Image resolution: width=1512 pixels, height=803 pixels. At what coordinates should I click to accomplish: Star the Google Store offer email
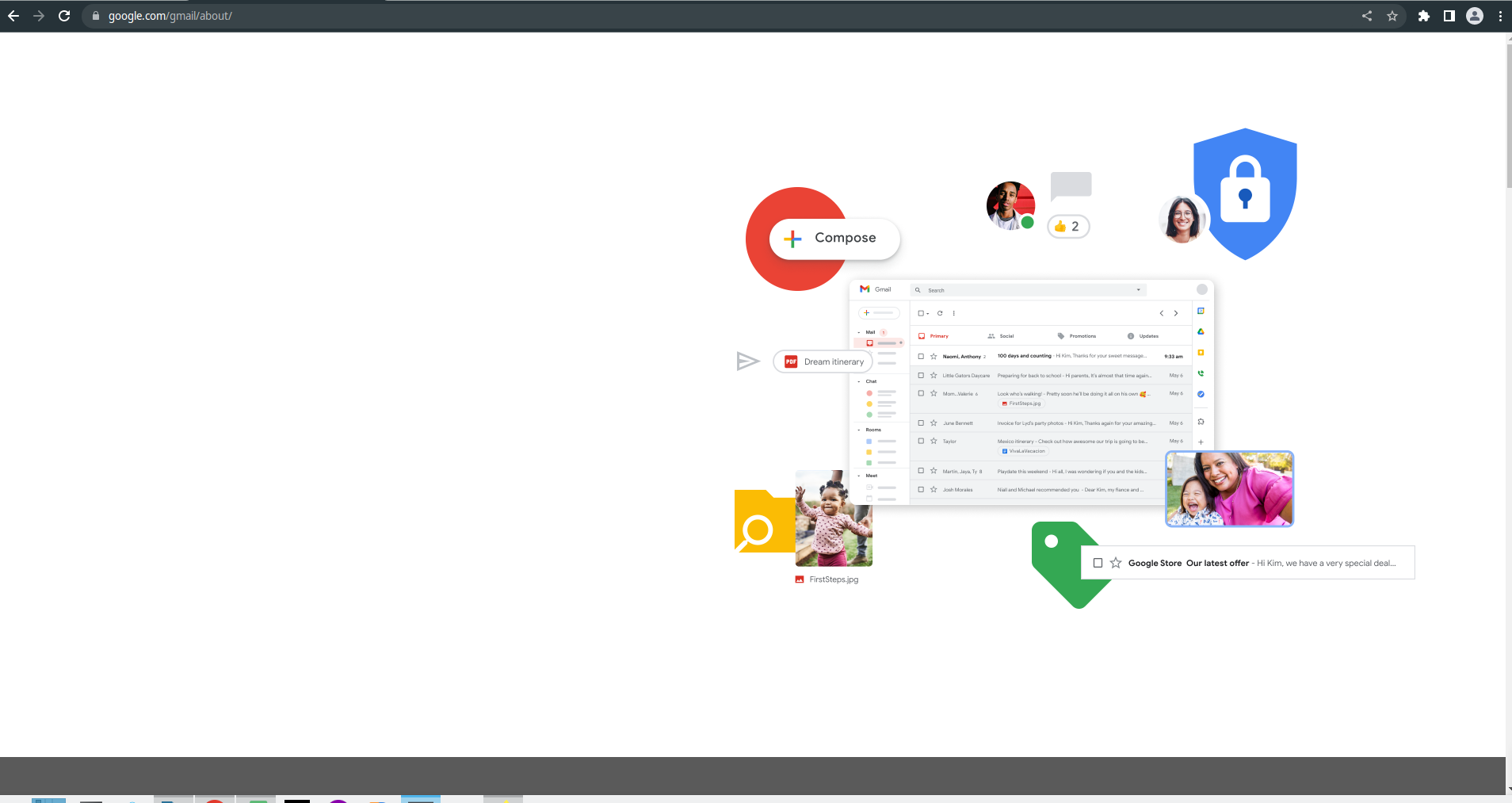tap(1116, 563)
